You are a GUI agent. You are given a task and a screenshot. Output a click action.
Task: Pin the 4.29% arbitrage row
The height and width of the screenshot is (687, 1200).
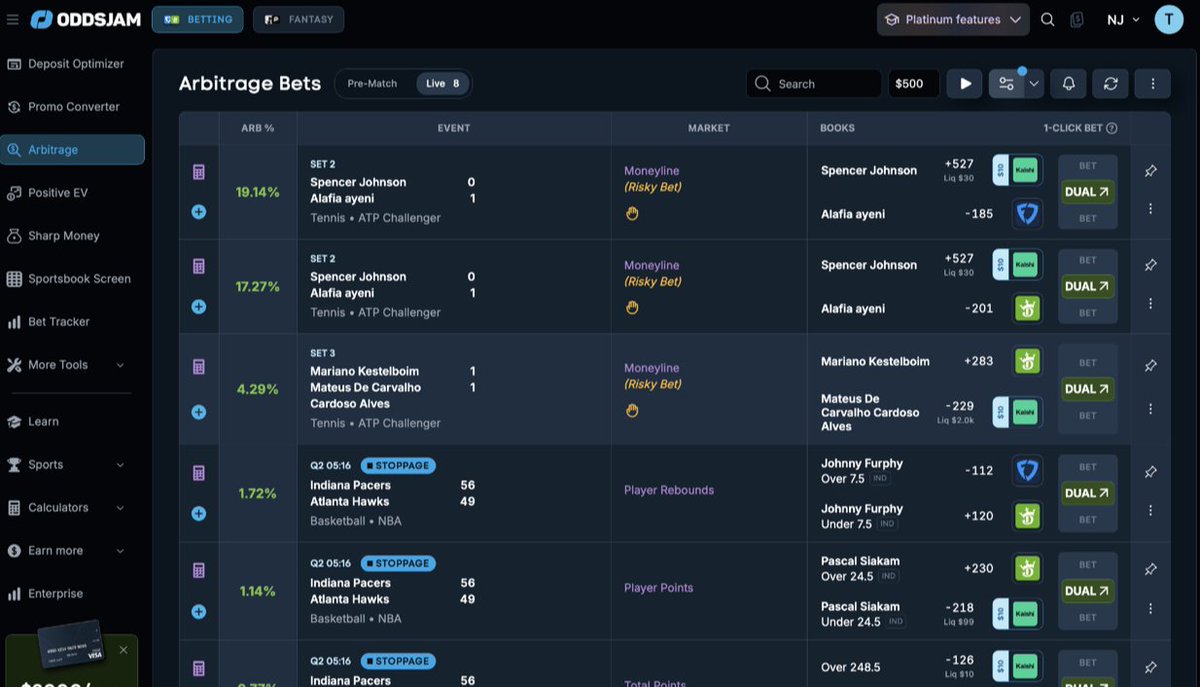(x=1151, y=366)
